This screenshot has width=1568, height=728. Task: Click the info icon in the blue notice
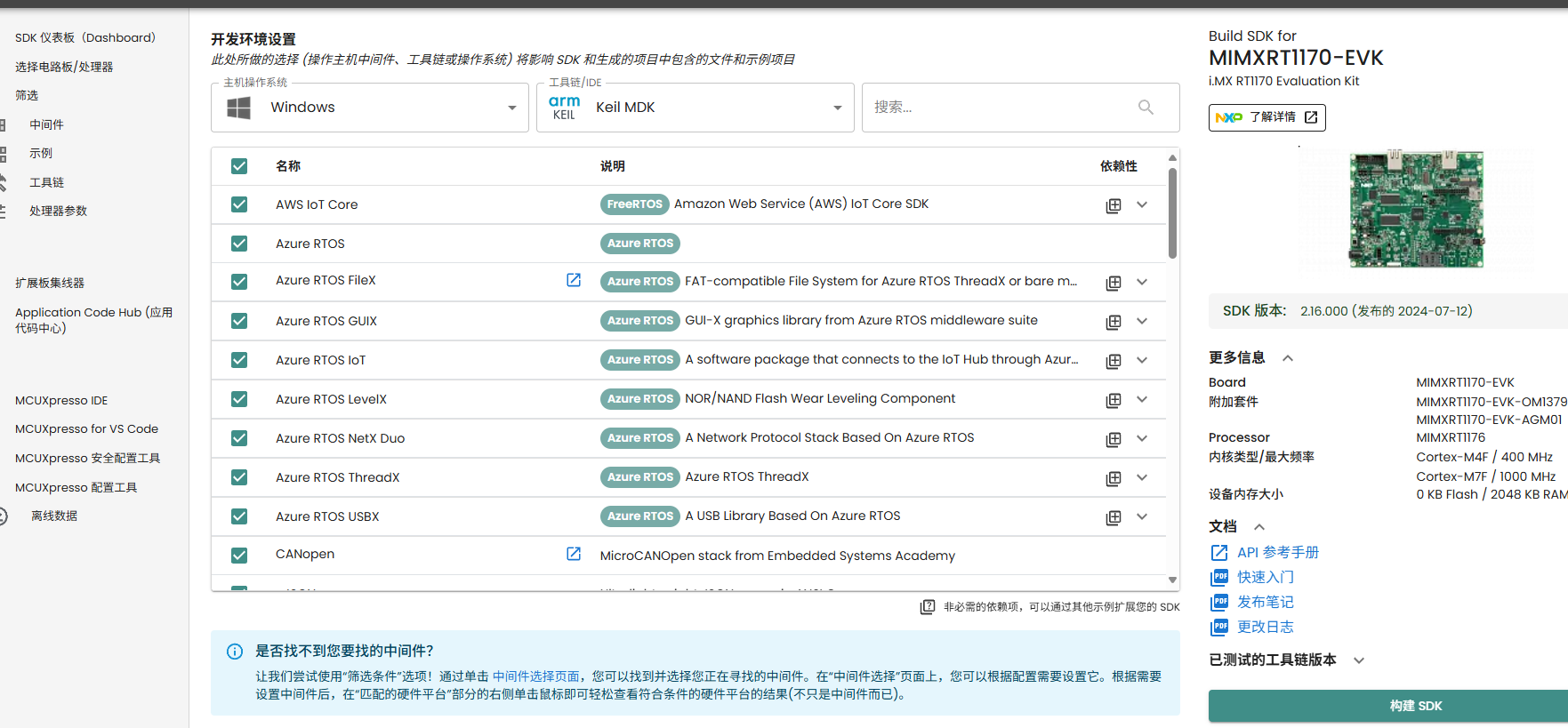tap(235, 652)
